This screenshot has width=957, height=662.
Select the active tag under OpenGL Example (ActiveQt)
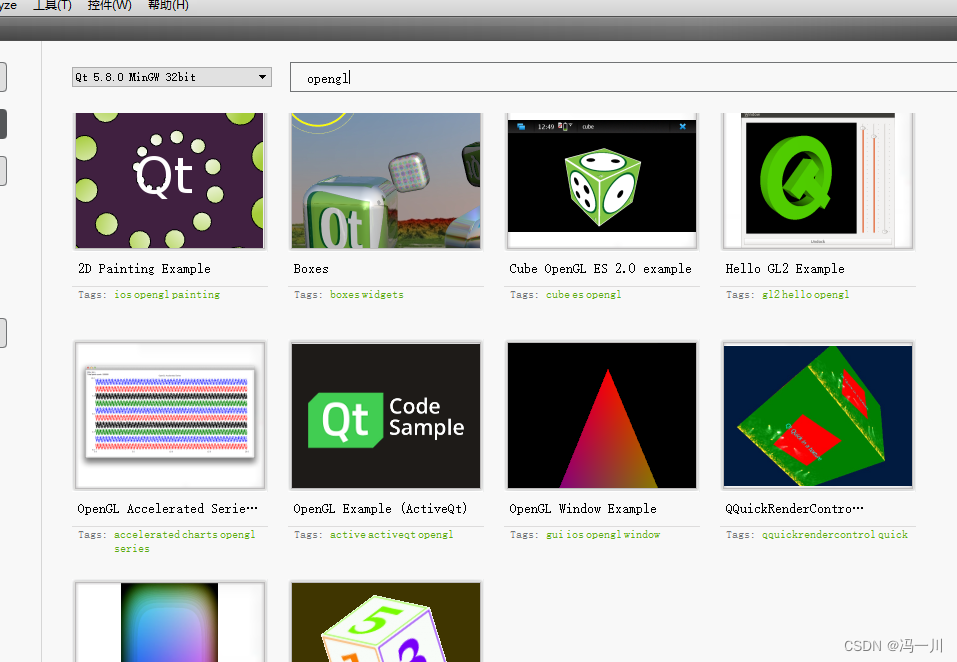point(348,534)
